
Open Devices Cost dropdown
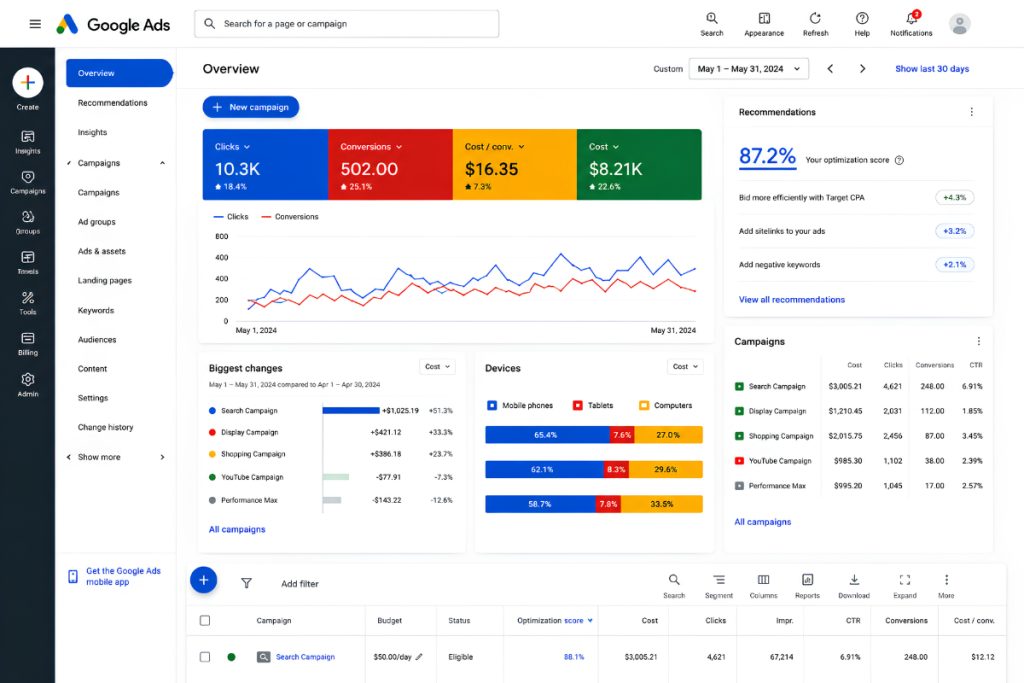tap(685, 367)
